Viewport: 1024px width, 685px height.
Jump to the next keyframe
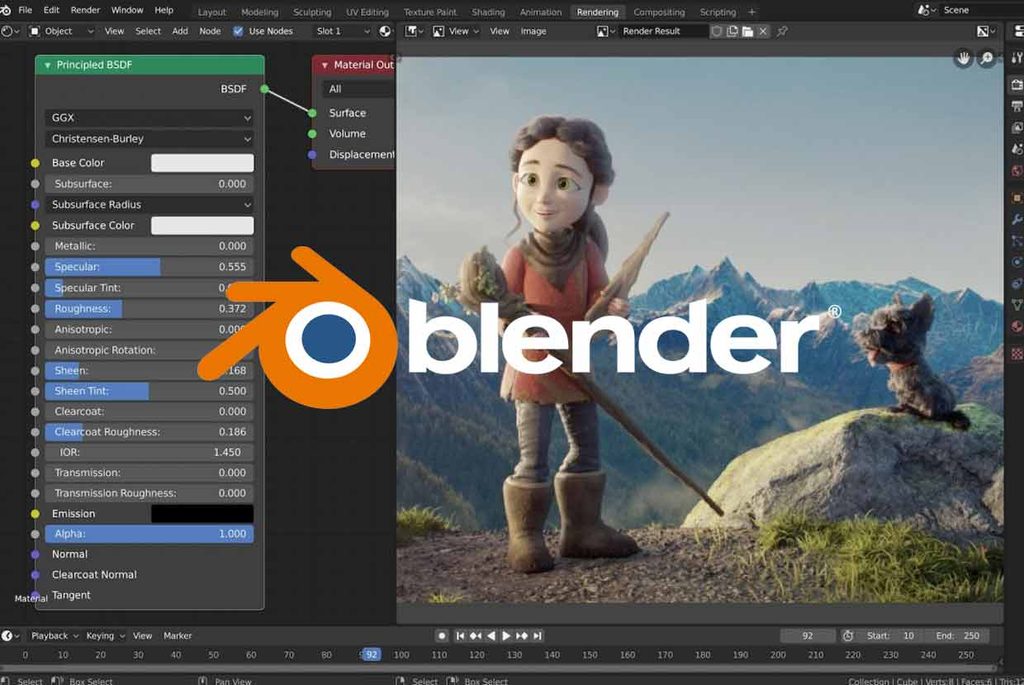522,635
